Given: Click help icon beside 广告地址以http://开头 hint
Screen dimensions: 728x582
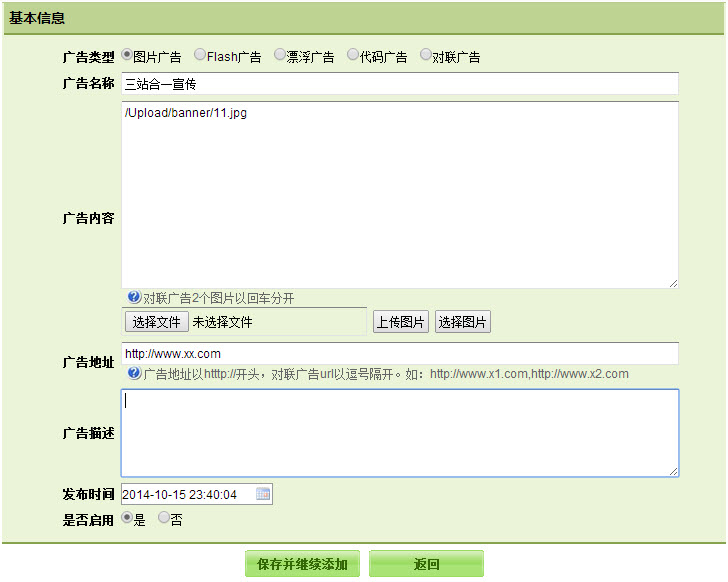Looking at the screenshot, I should pyautogui.click(x=134, y=373).
